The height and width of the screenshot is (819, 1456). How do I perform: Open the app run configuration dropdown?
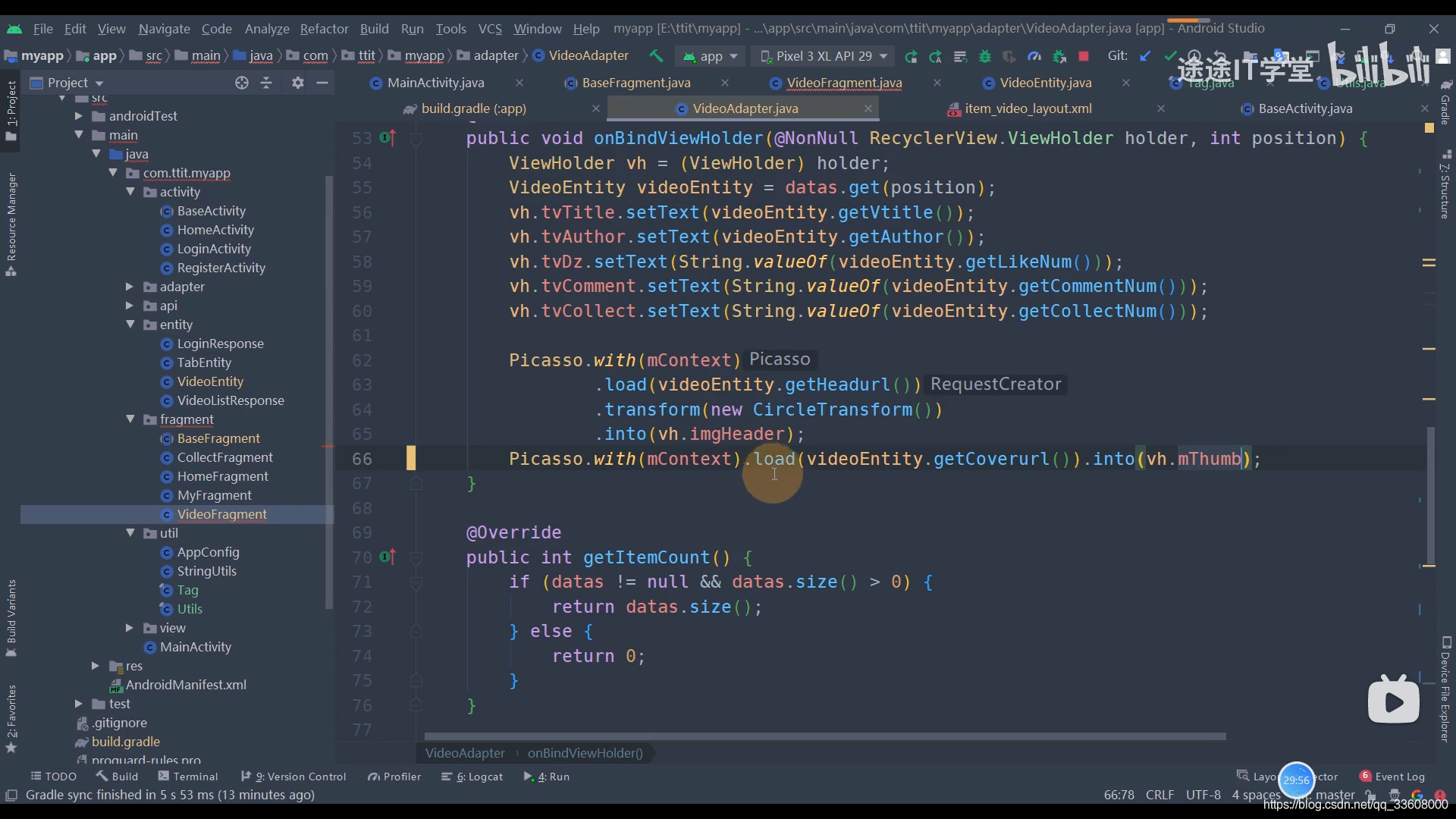pyautogui.click(x=711, y=56)
